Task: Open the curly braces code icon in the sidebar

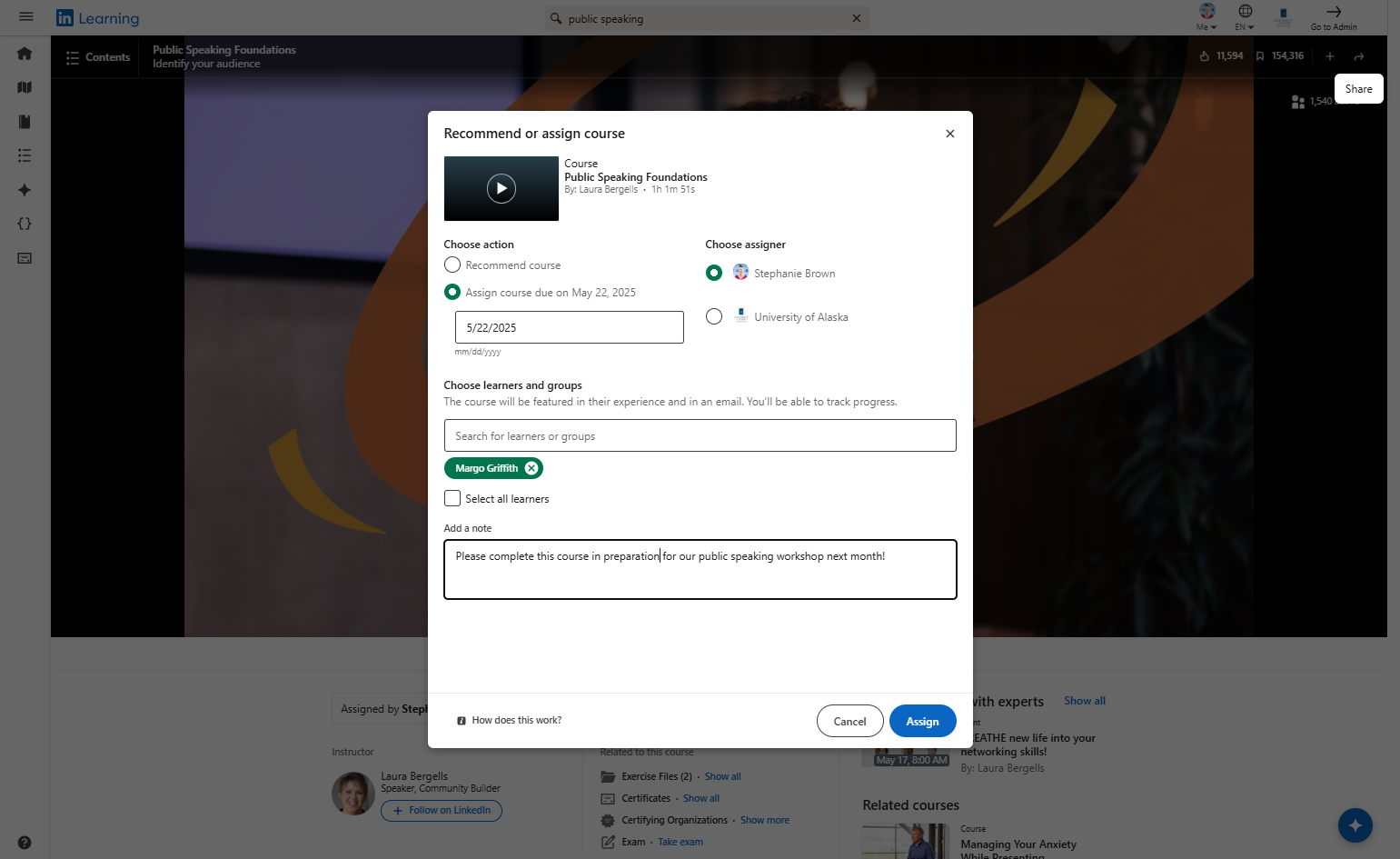Action: (25, 224)
